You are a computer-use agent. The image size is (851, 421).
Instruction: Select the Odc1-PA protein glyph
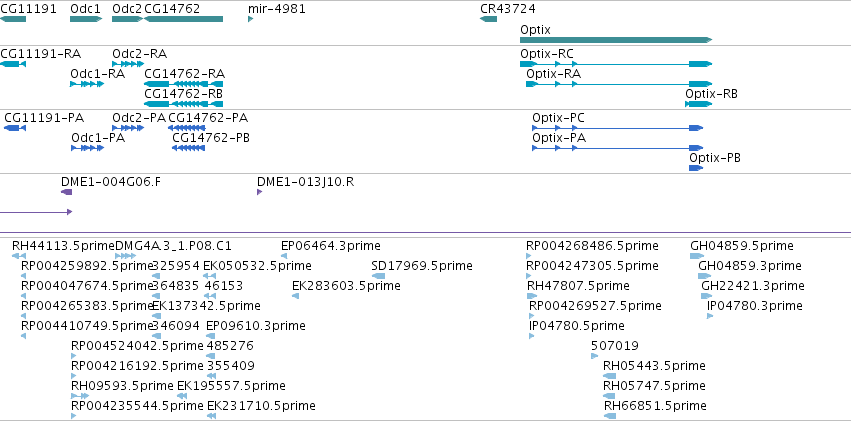point(87,148)
